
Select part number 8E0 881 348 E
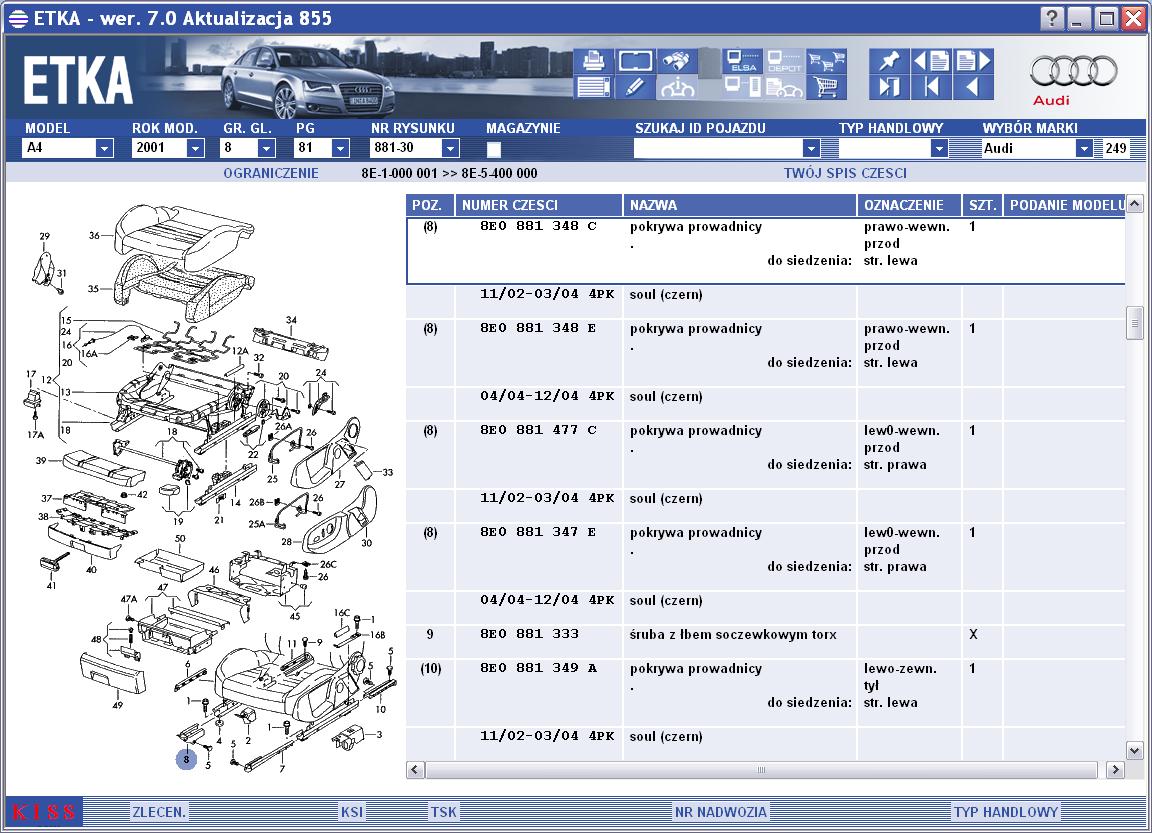pyautogui.click(x=538, y=328)
